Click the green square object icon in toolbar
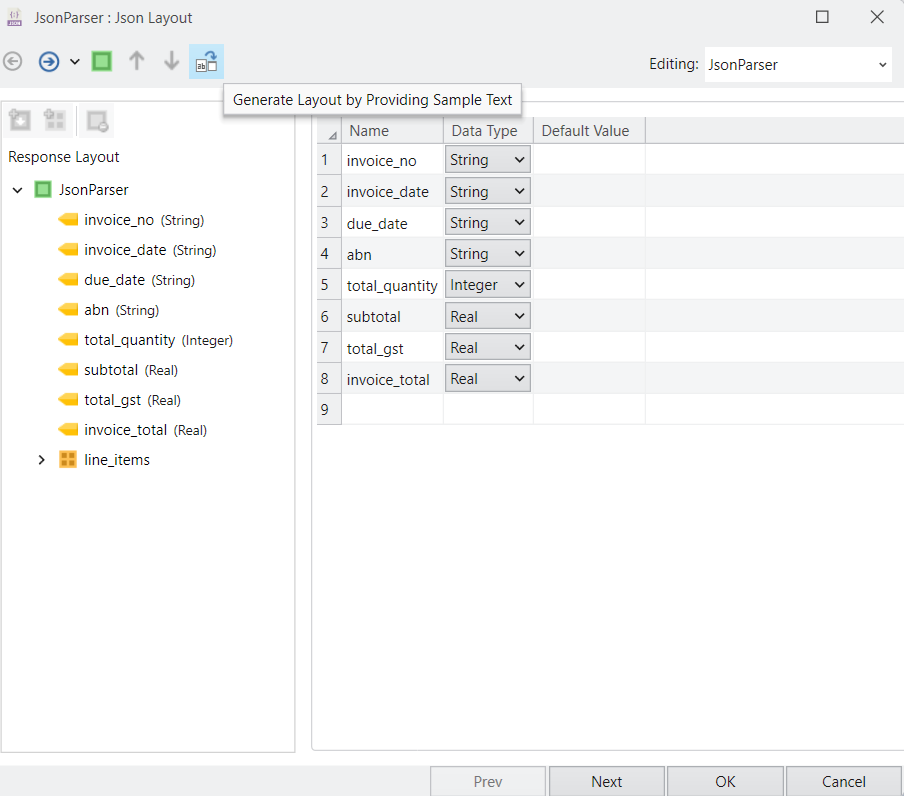The height and width of the screenshot is (796, 904). point(102,62)
